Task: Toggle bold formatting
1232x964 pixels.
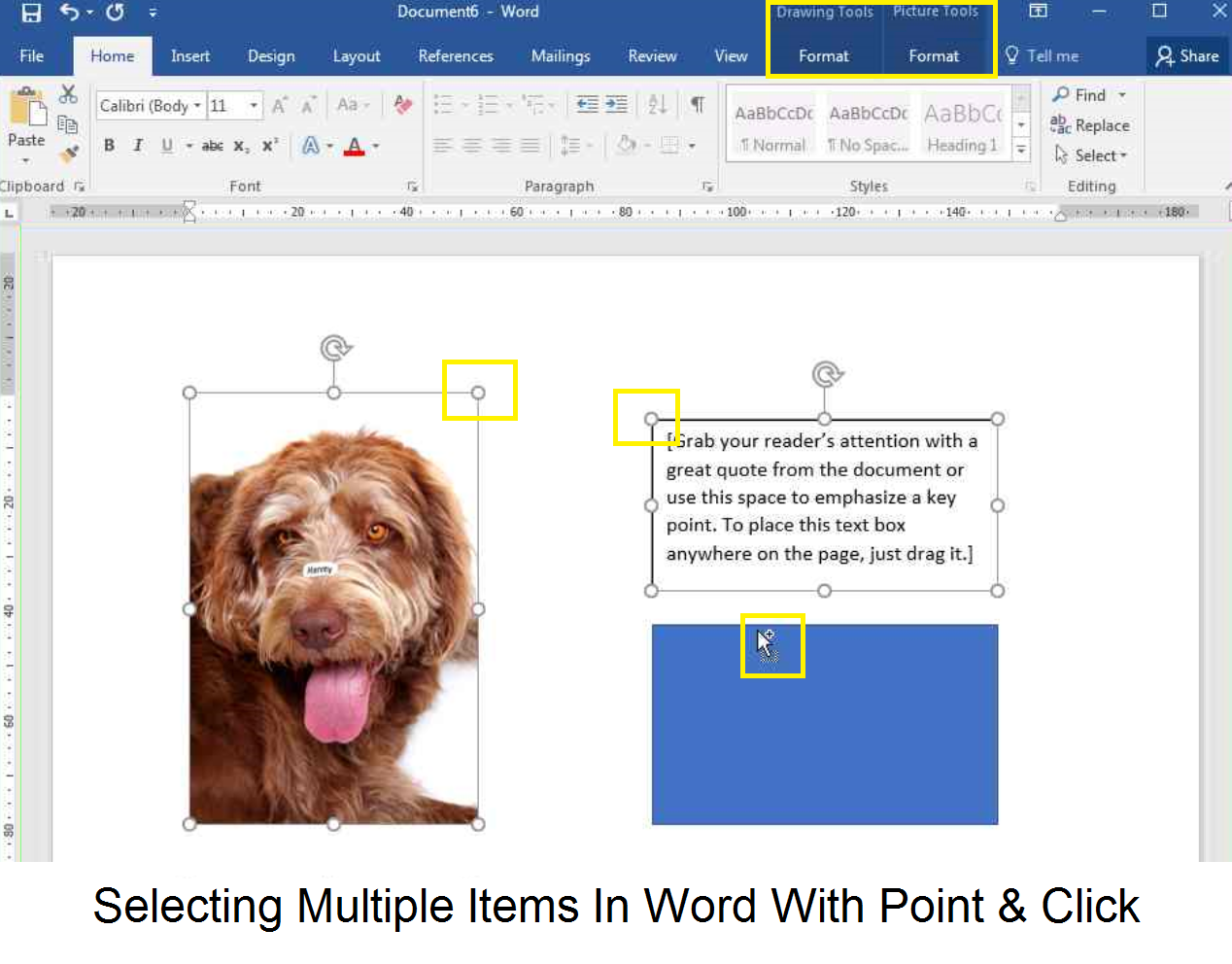Action: coord(109,146)
